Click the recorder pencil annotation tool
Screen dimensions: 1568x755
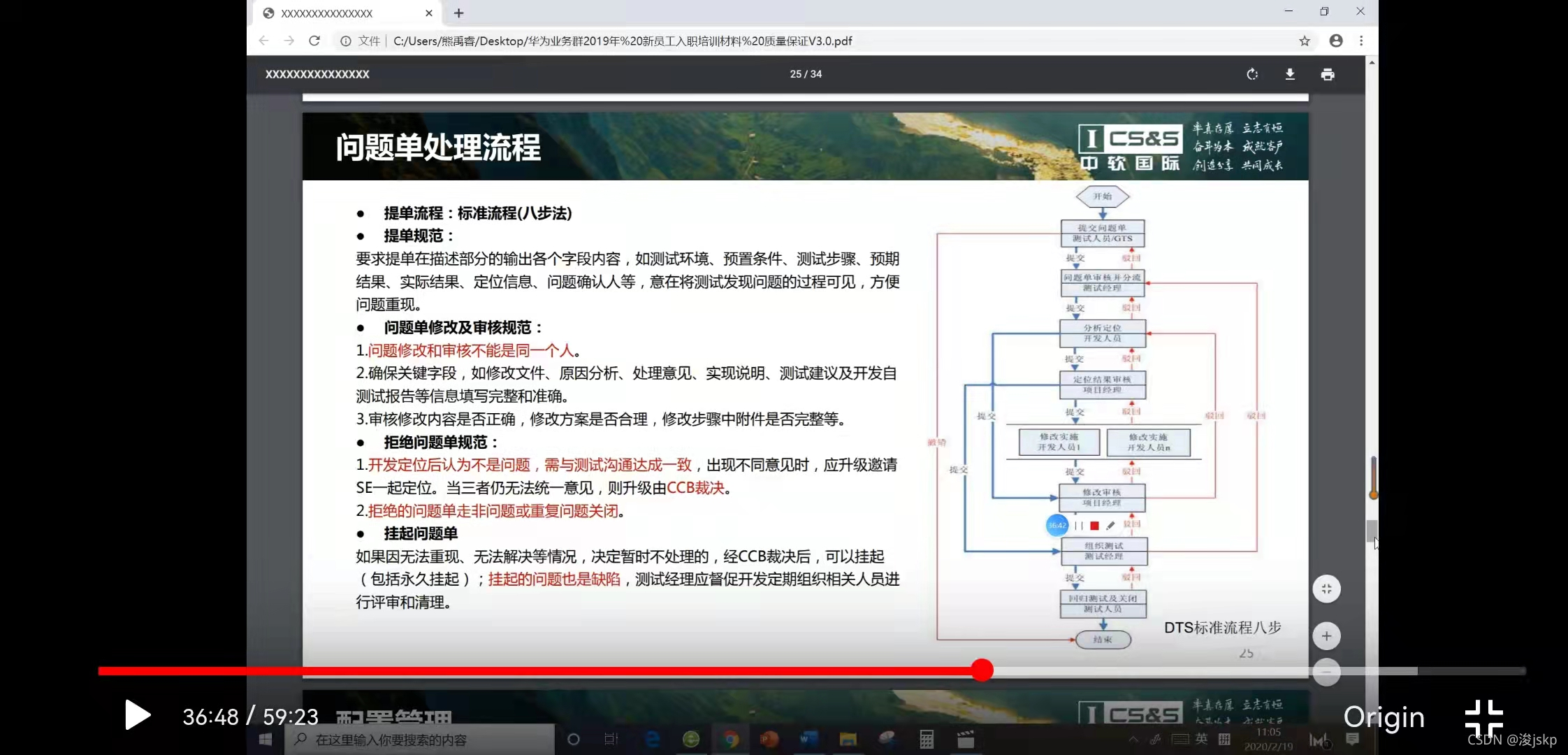click(x=1110, y=526)
